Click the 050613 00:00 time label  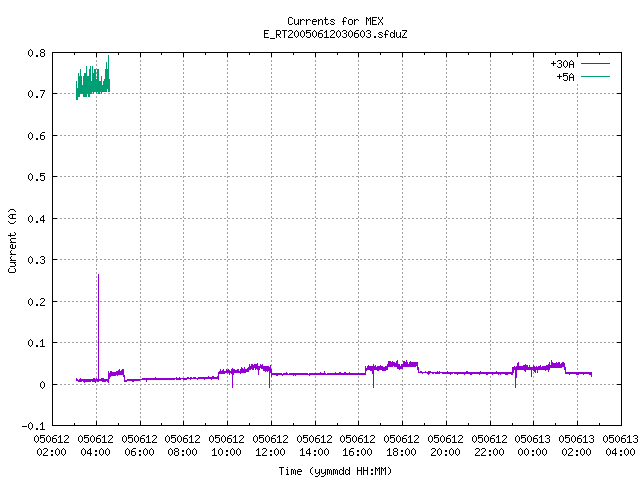533,446
